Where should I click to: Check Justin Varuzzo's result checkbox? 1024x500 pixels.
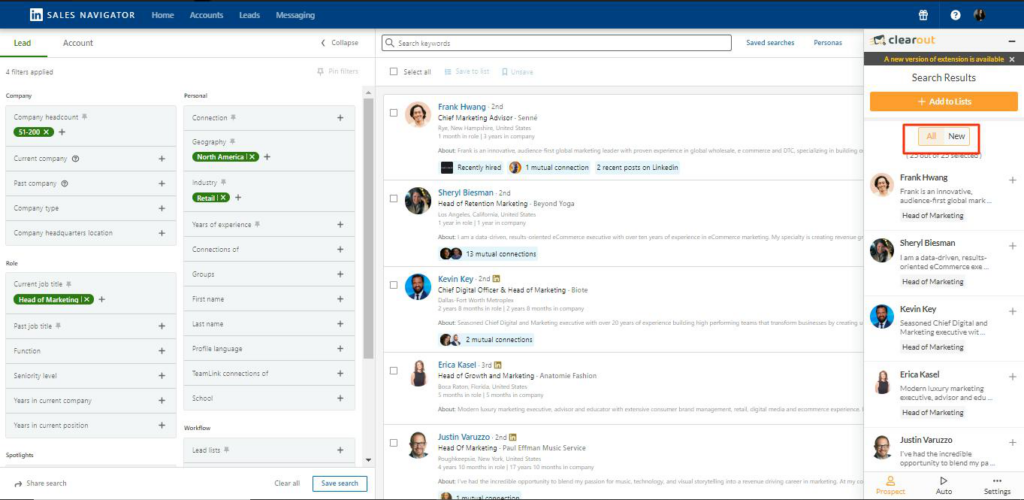[x=394, y=443]
